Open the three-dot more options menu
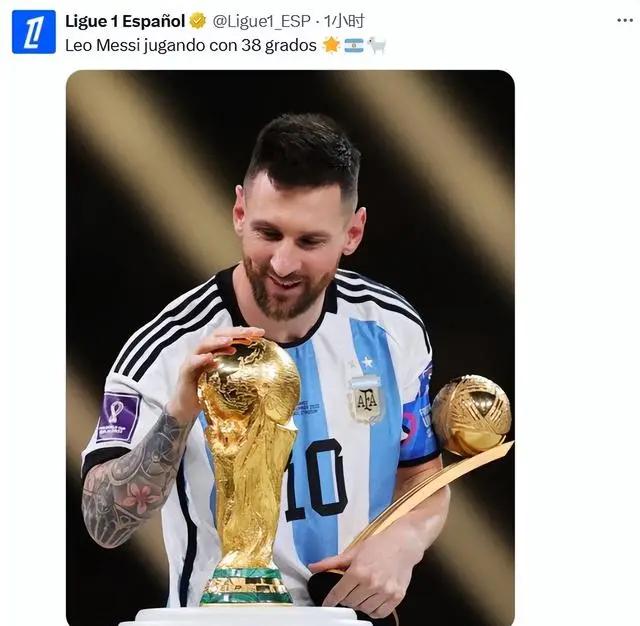This screenshot has width=640, height=626. point(624,20)
